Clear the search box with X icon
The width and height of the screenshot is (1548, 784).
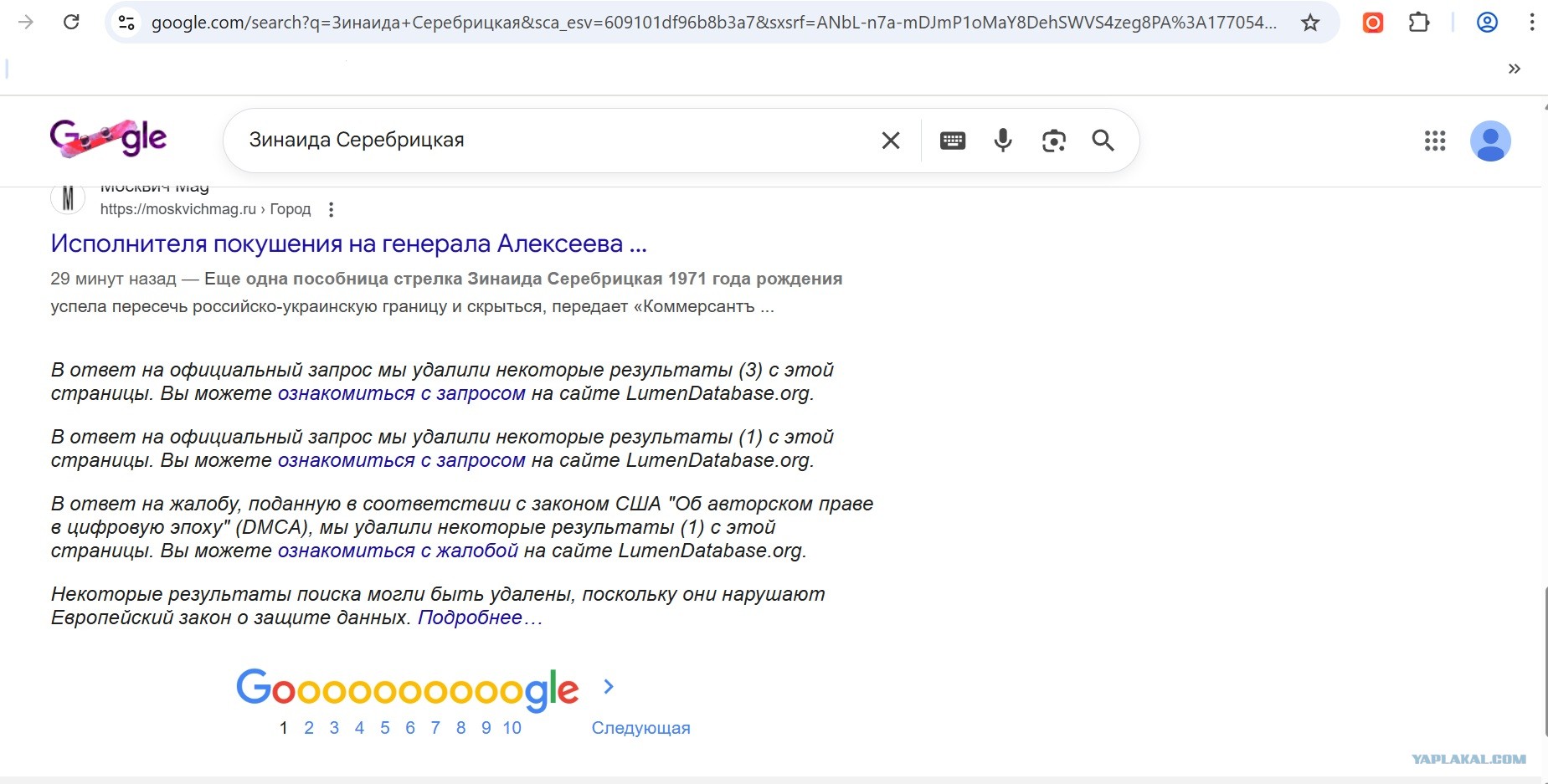click(x=891, y=141)
